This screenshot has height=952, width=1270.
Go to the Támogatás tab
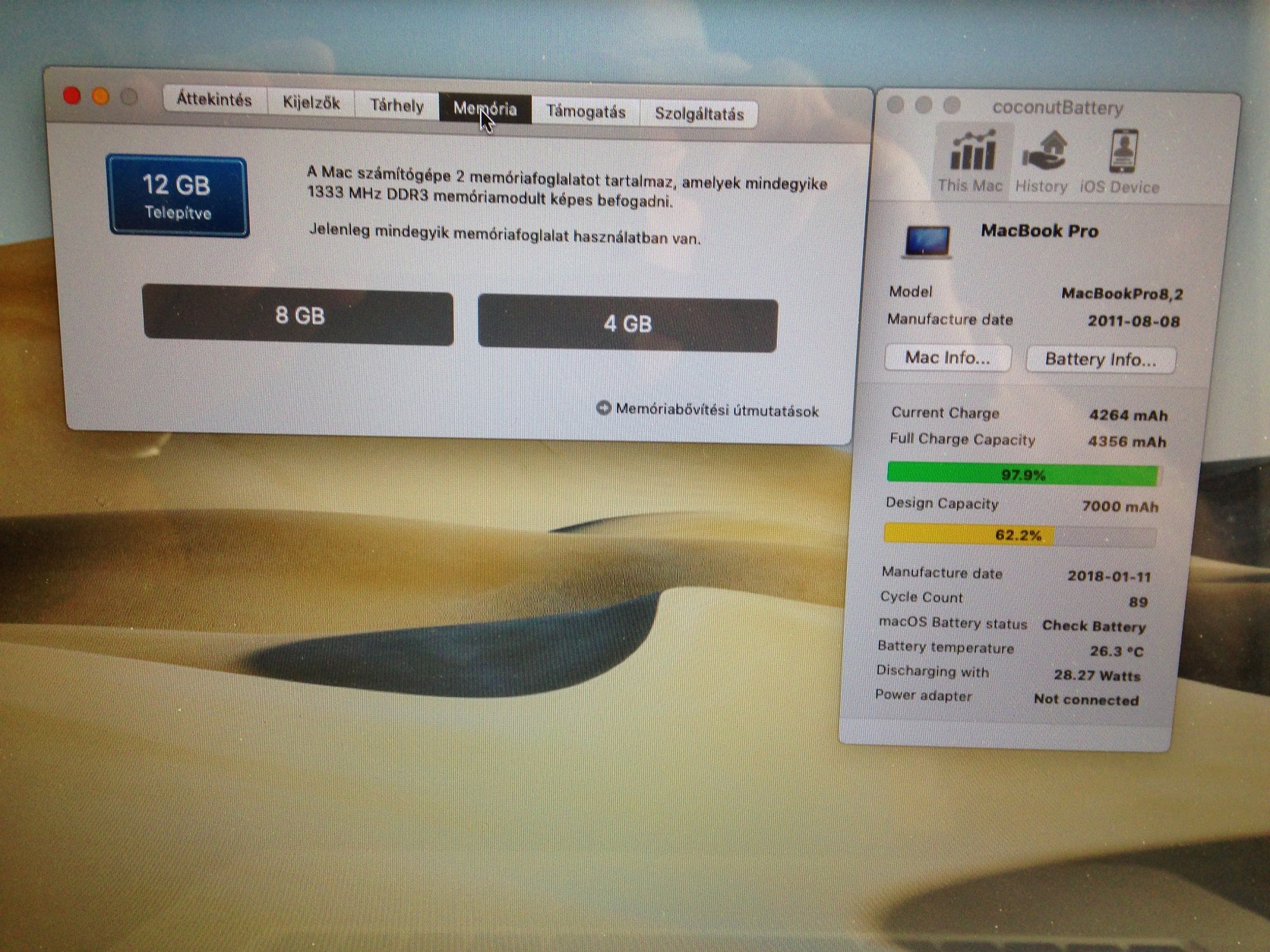(x=586, y=112)
